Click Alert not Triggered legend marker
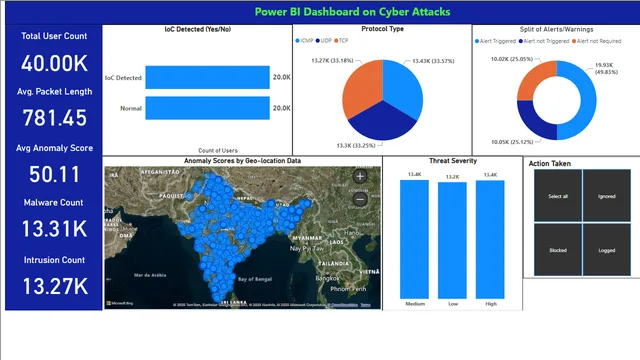Screen dimensions: 640x360 [x=520, y=41]
